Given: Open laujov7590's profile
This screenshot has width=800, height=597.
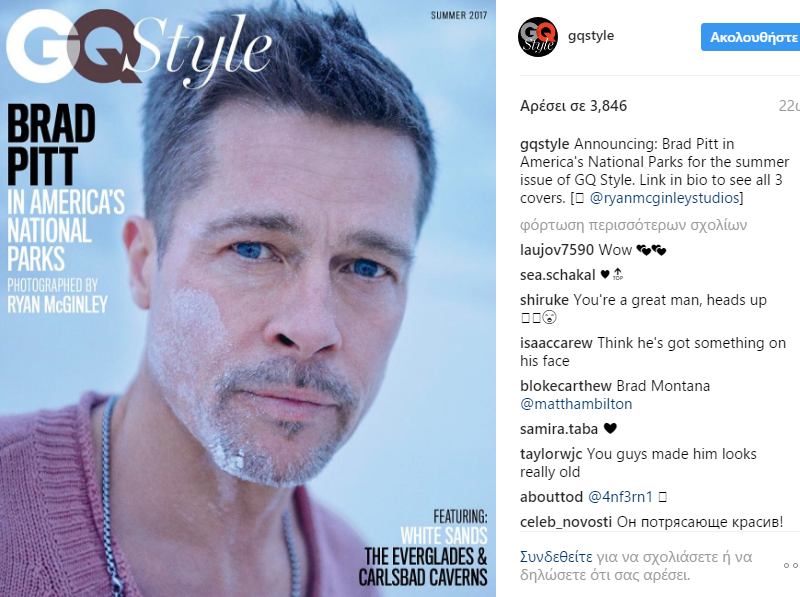Looking at the screenshot, I should pos(557,250).
